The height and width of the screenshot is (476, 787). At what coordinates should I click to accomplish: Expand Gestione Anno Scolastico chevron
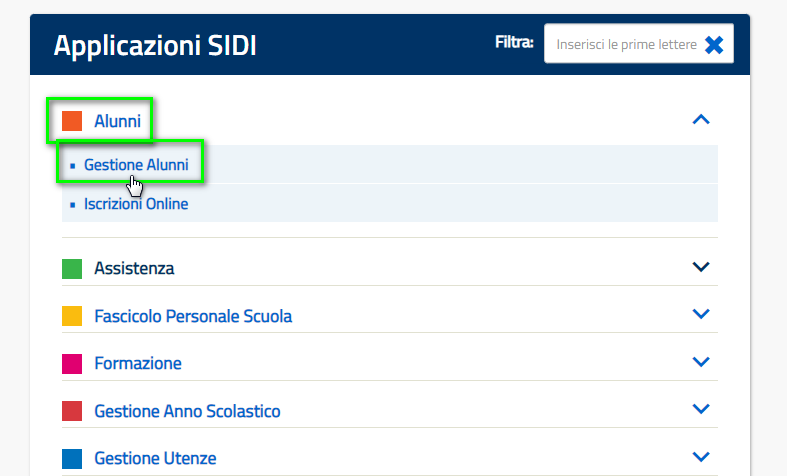click(x=701, y=409)
